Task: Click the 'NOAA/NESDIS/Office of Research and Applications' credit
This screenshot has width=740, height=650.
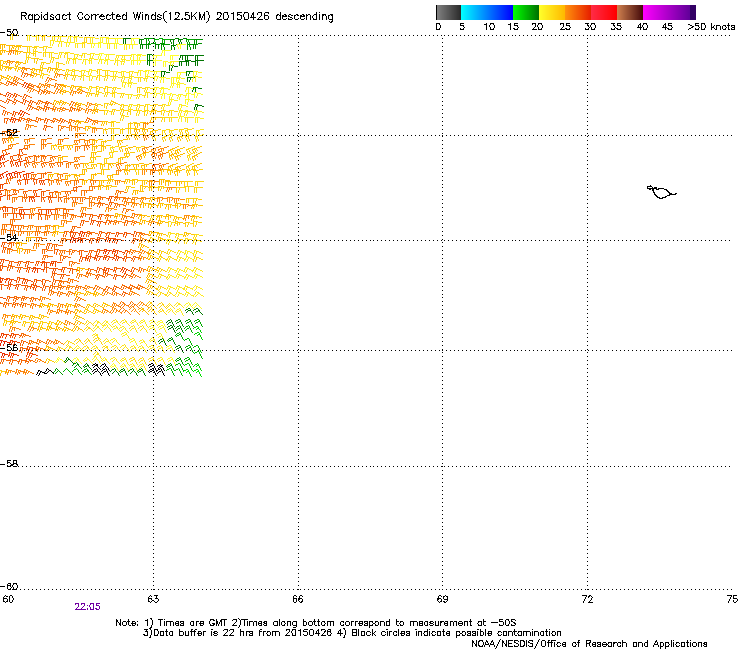Action: click(x=589, y=644)
